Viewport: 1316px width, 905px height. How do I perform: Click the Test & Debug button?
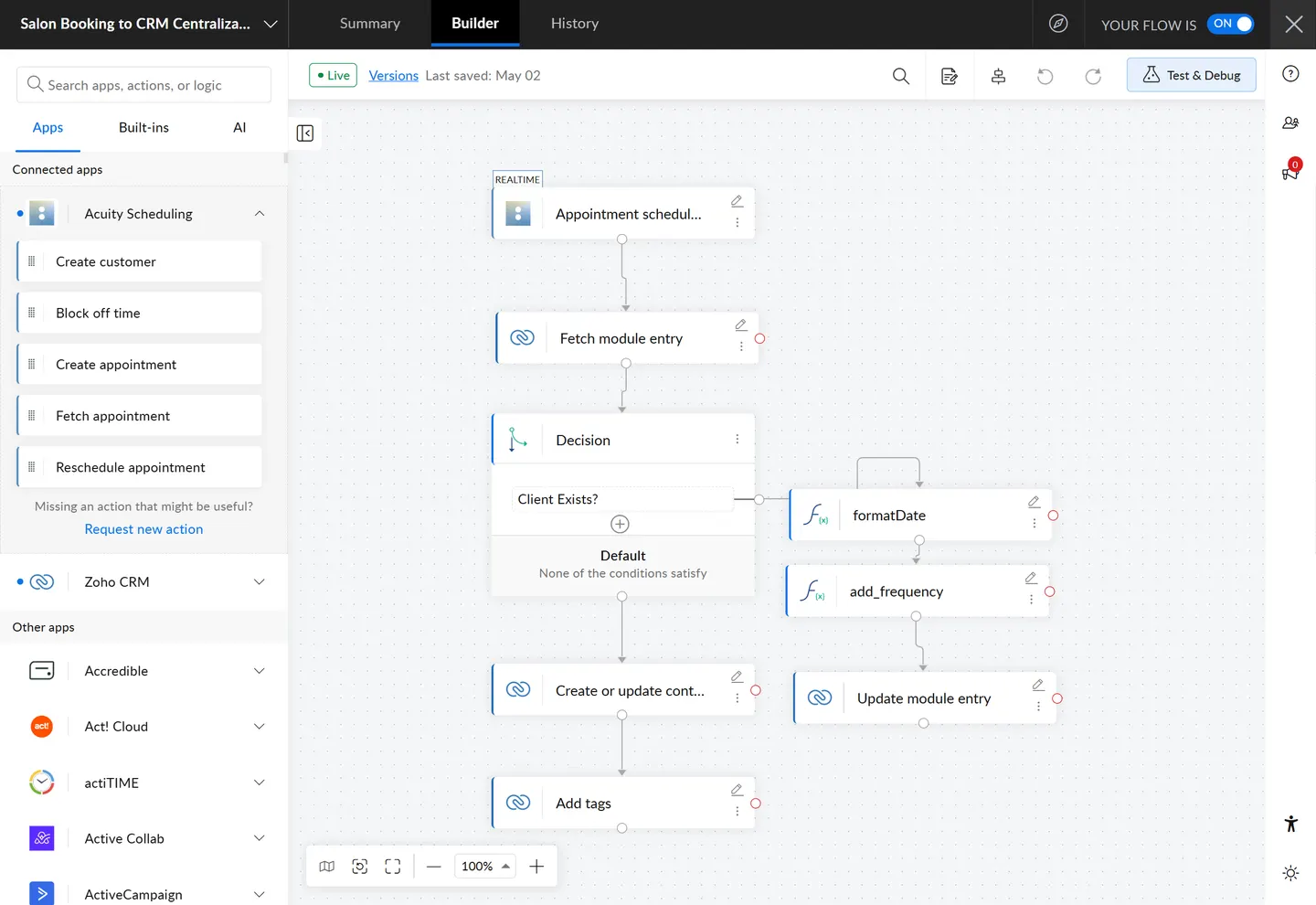coord(1192,75)
